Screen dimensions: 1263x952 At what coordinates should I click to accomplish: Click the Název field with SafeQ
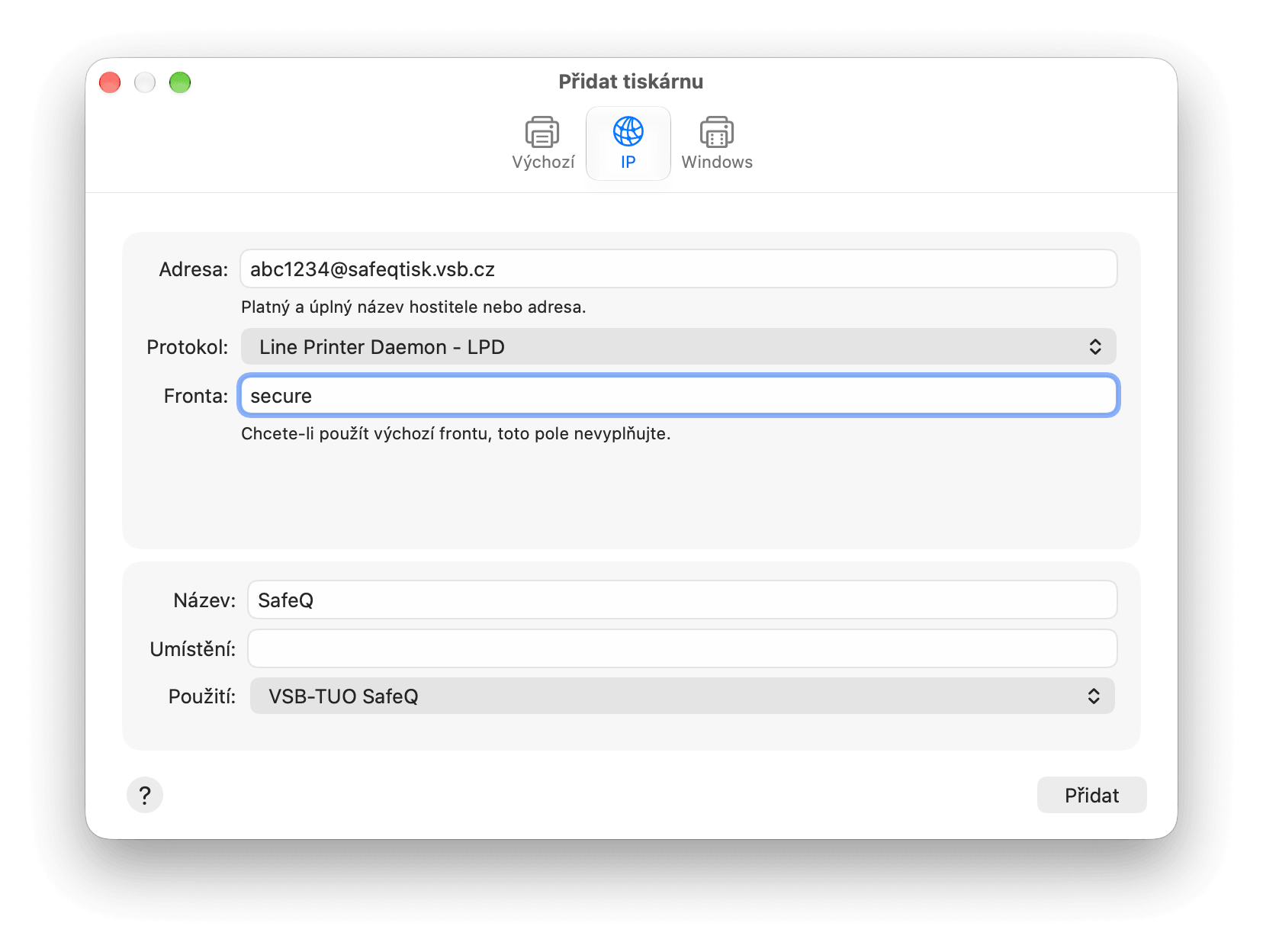point(683,600)
